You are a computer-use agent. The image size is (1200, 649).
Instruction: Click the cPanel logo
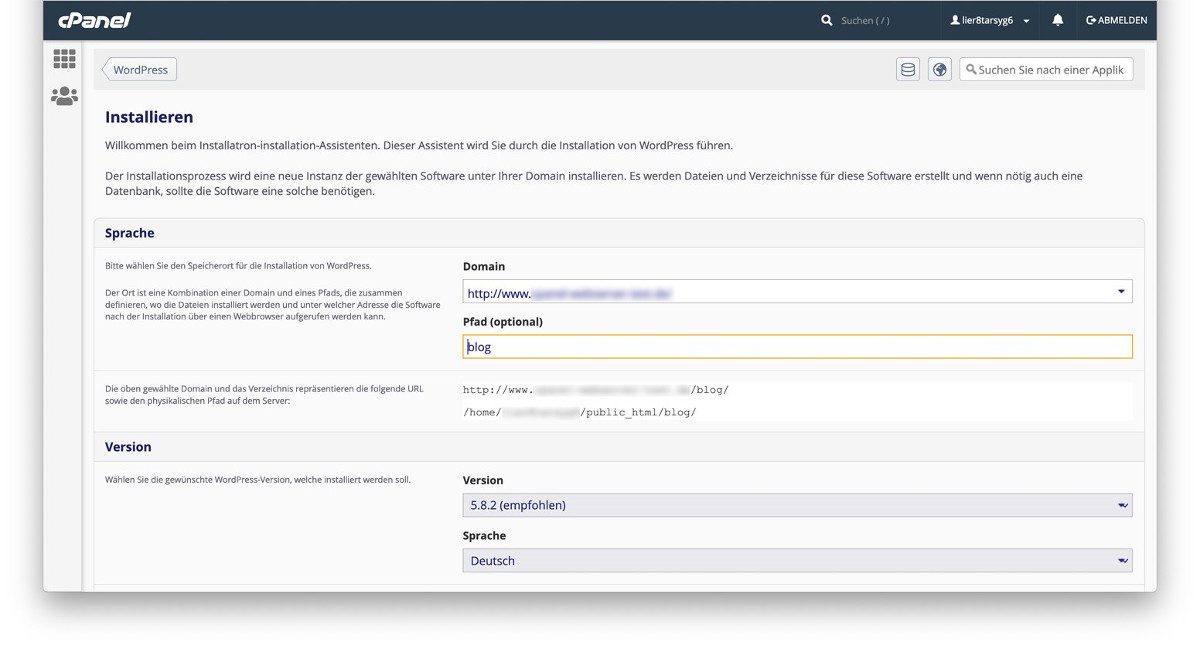[94, 20]
